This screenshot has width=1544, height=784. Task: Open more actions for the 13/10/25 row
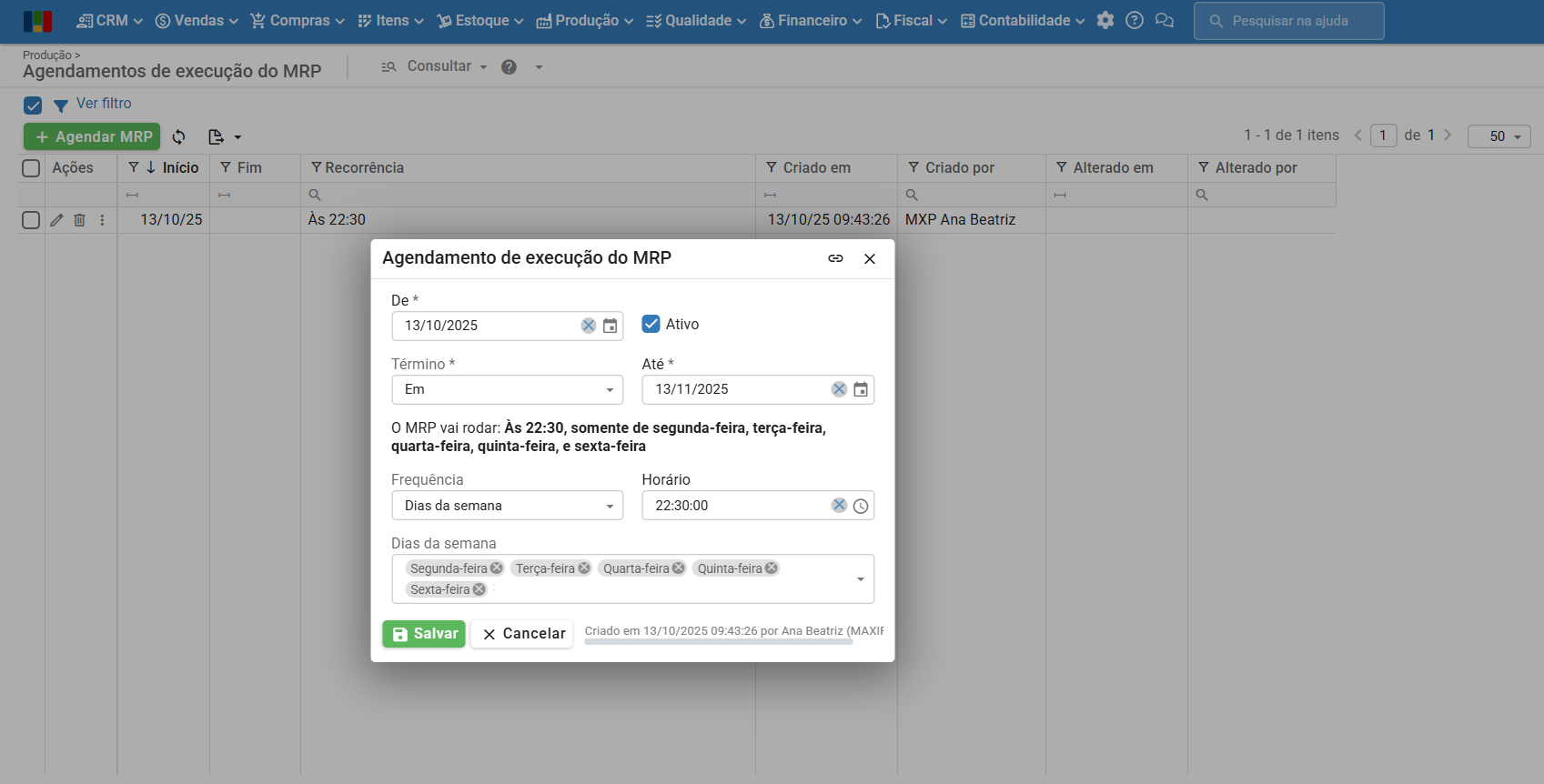click(x=102, y=220)
